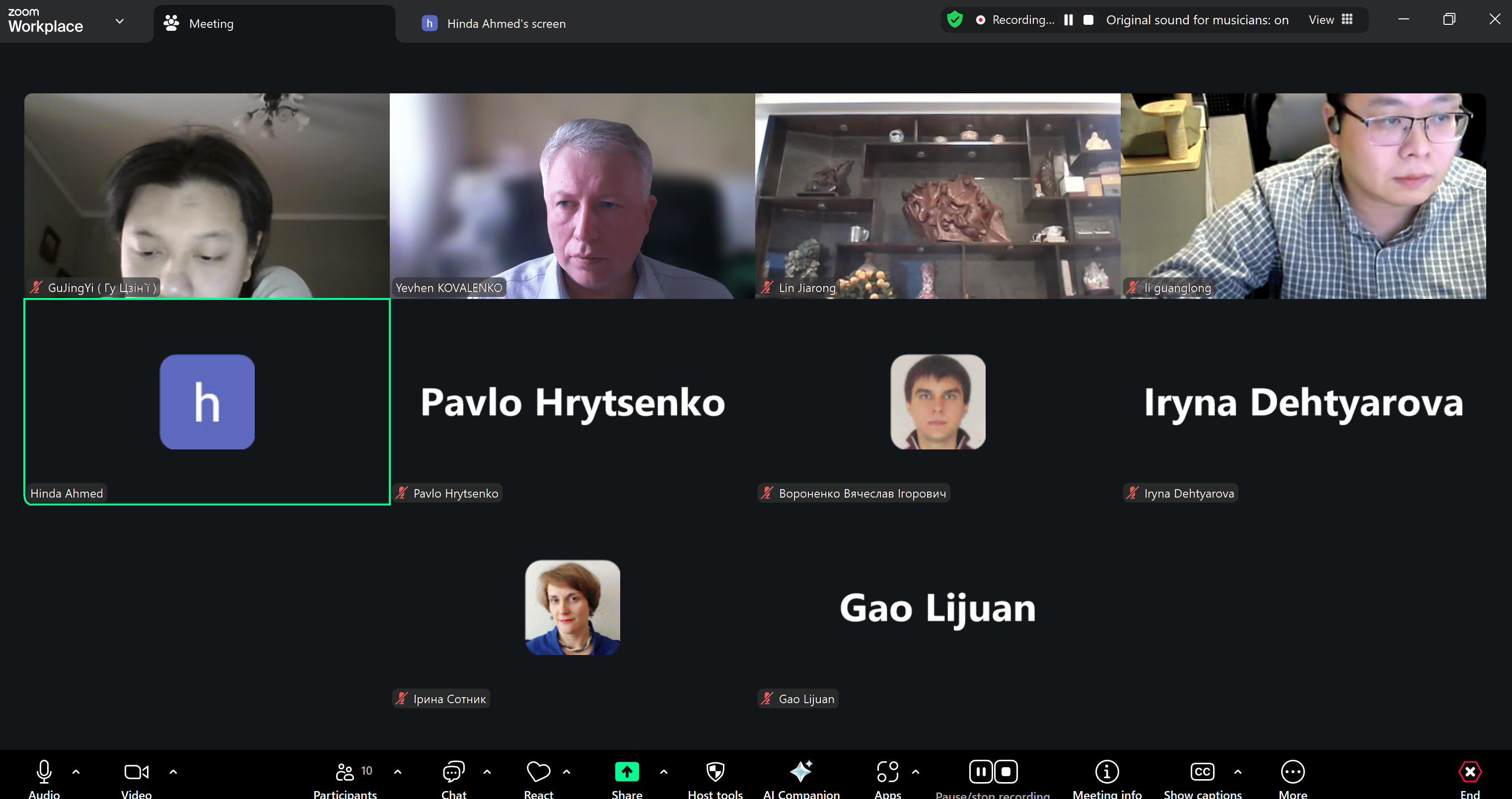Click the green Share screen icon
The width and height of the screenshot is (1512, 799).
(x=626, y=772)
